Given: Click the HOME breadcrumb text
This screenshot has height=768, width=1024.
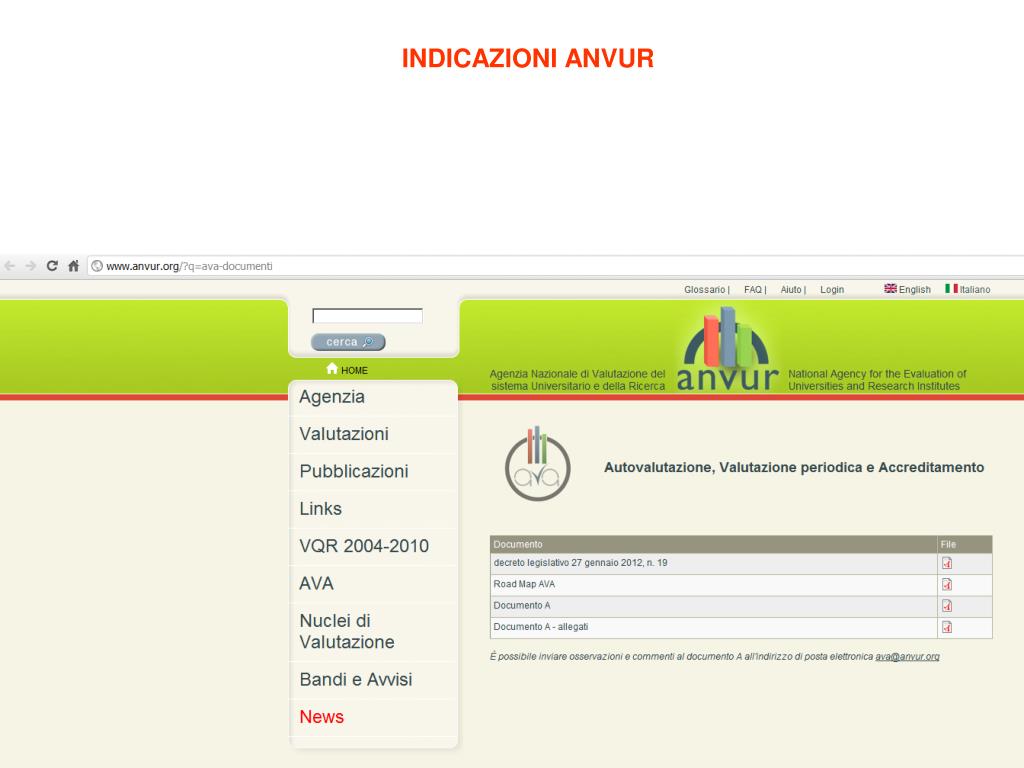Looking at the screenshot, I should (x=354, y=370).
